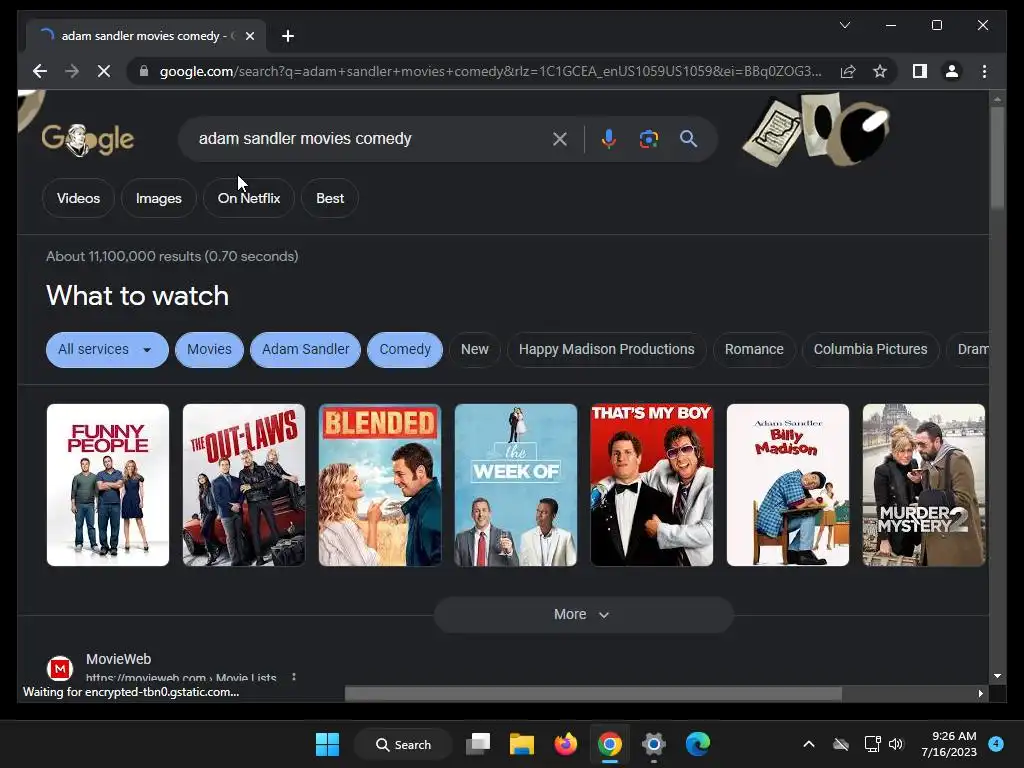Click the browser forward arrow
The width and height of the screenshot is (1024, 768).
(x=72, y=71)
